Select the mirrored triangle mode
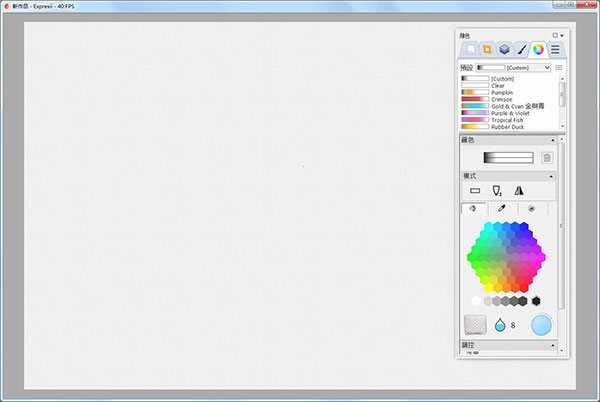Screen dimensions: 600x402 pyautogui.click(x=519, y=190)
